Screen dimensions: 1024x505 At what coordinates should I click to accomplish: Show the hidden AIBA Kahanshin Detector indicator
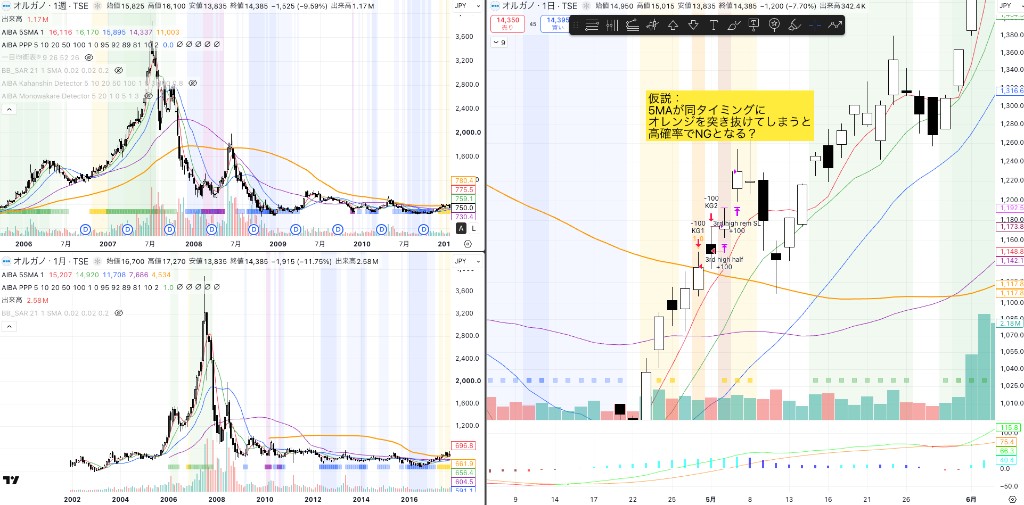pos(193,84)
